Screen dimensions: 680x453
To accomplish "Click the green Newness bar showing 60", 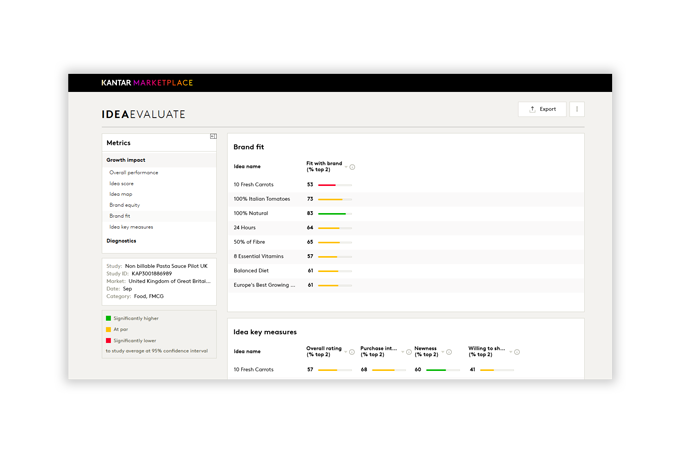I will click(x=436, y=370).
